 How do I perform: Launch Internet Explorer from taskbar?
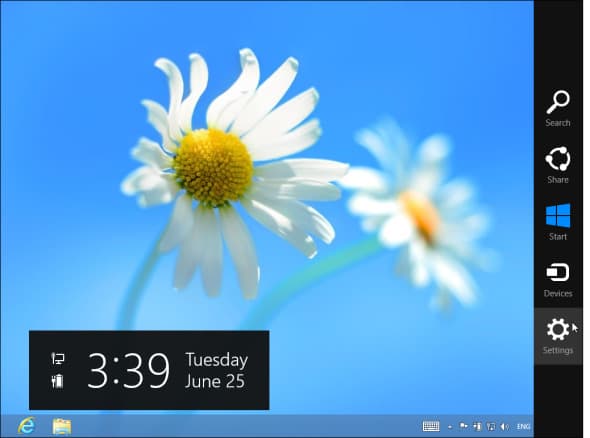[26, 426]
